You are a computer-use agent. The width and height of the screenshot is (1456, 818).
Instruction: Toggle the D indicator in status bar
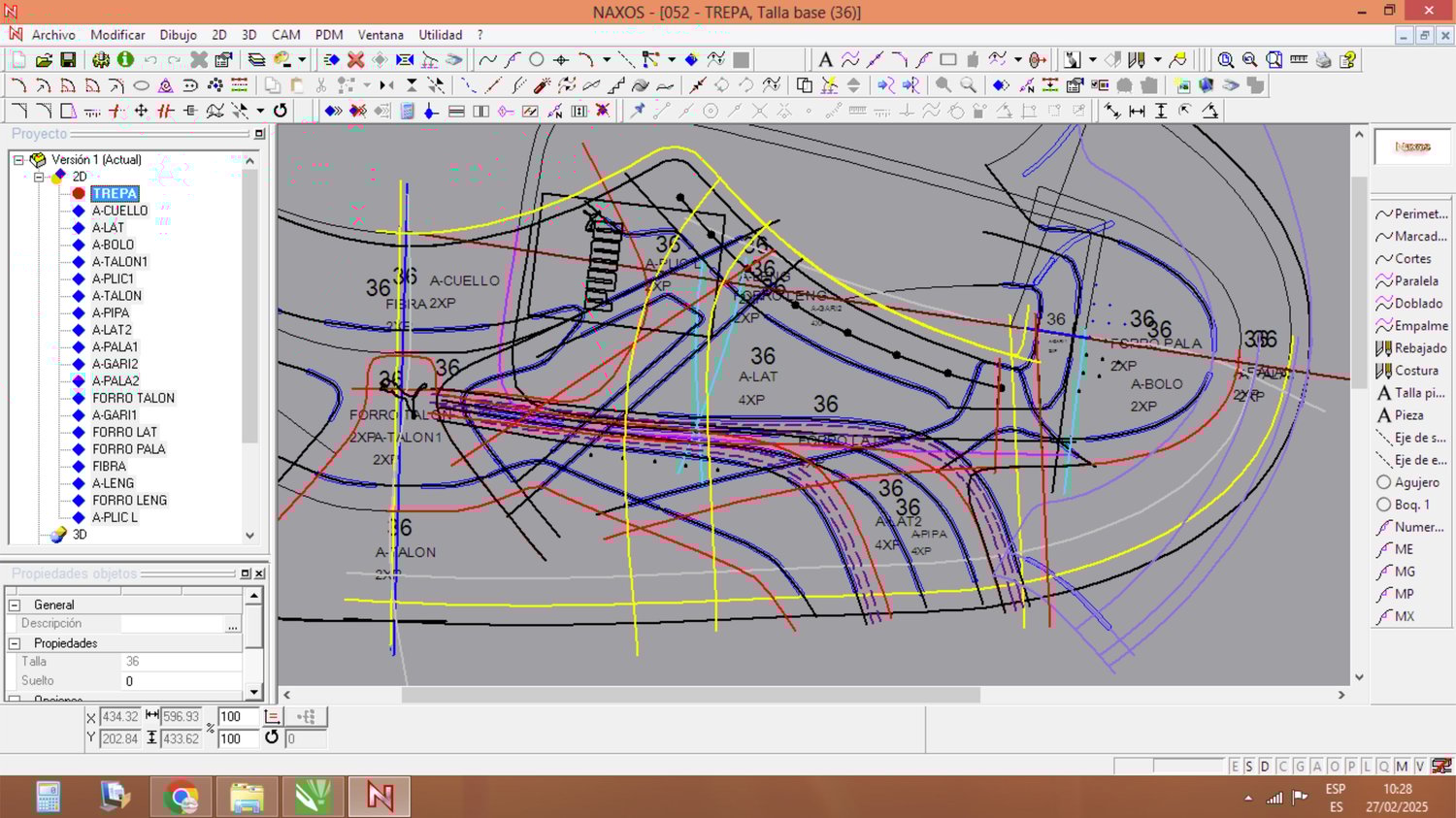click(1265, 767)
